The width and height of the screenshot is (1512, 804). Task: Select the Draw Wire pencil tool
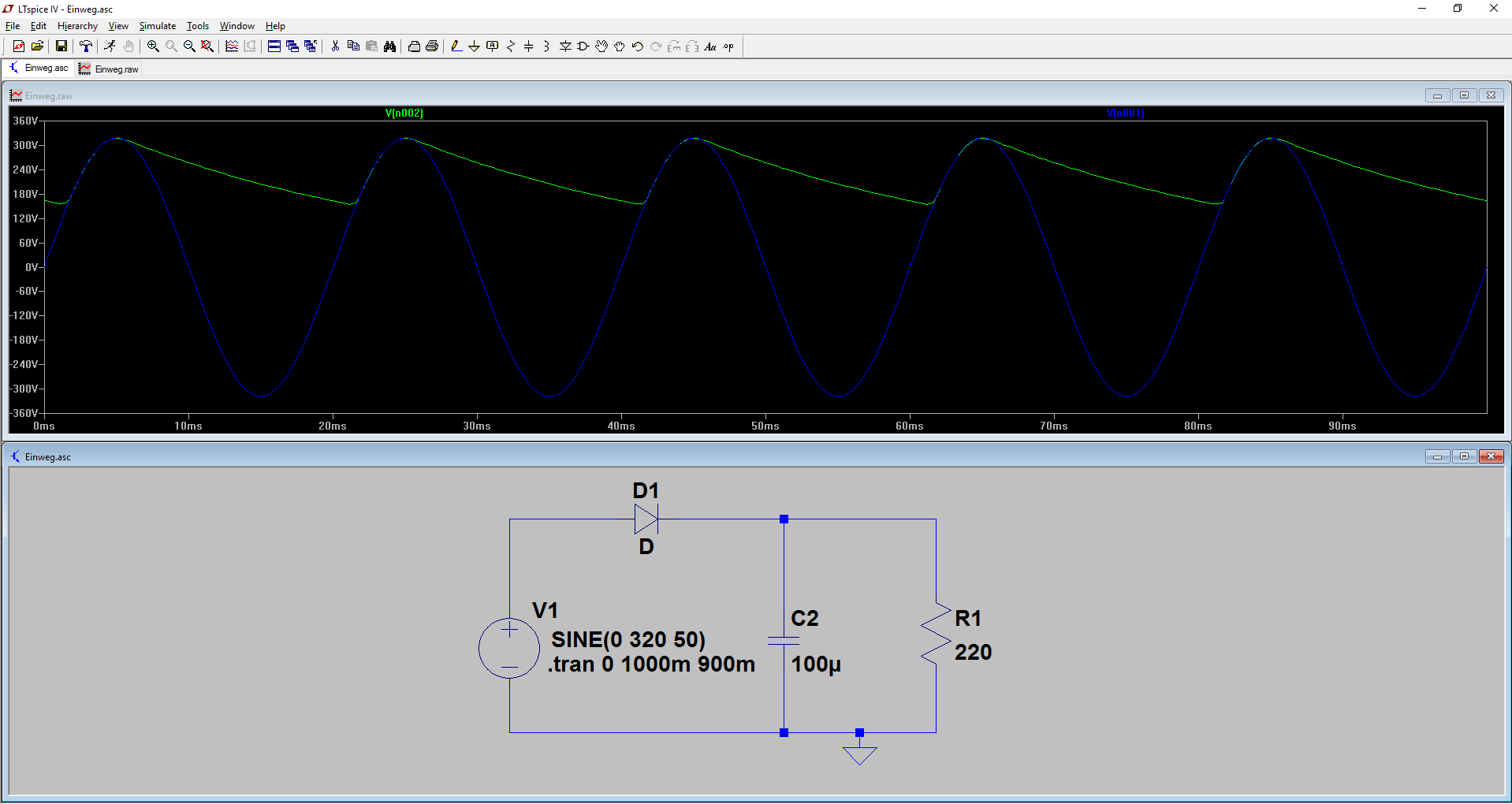click(456, 47)
